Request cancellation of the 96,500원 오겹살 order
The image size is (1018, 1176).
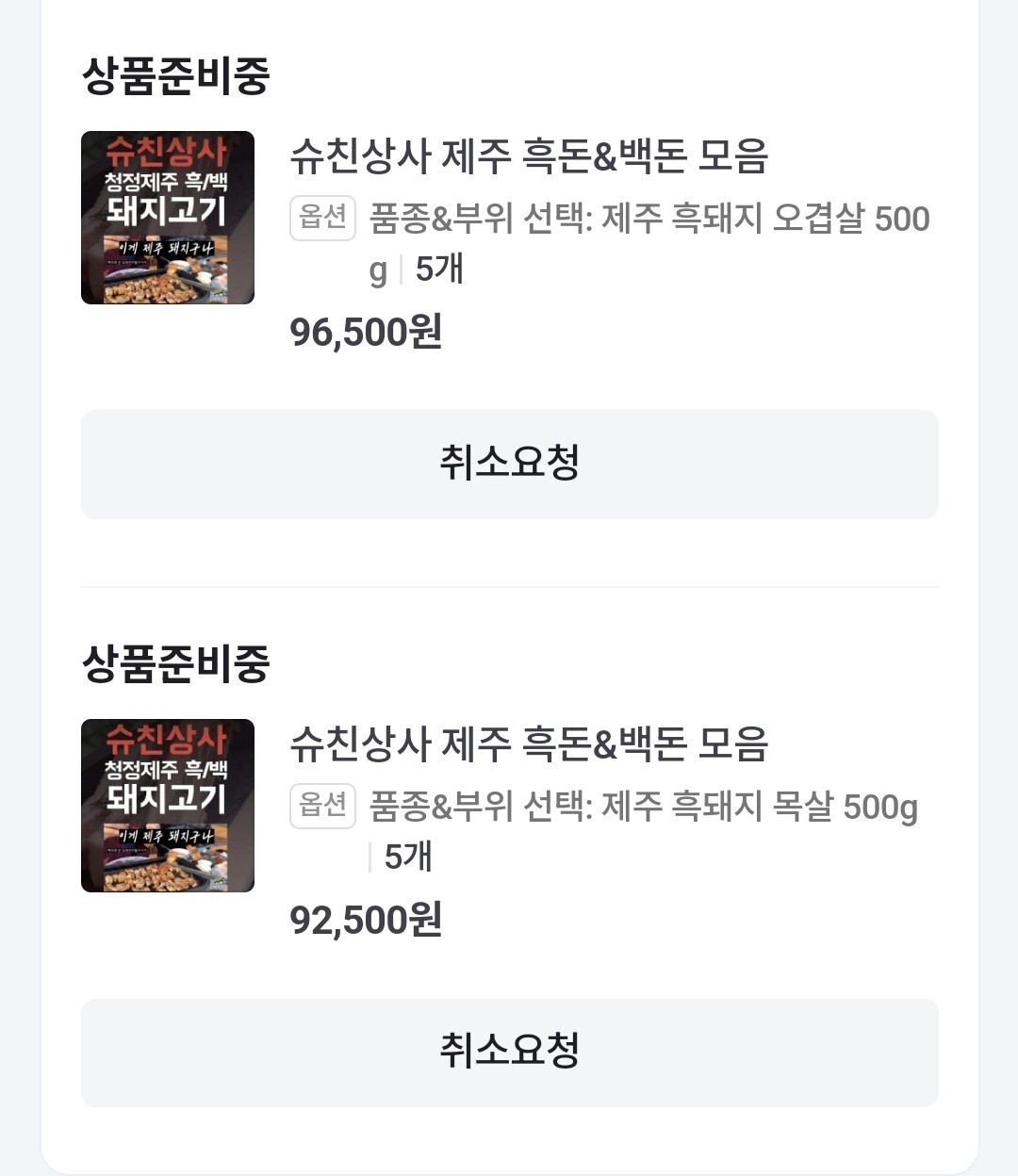509,464
